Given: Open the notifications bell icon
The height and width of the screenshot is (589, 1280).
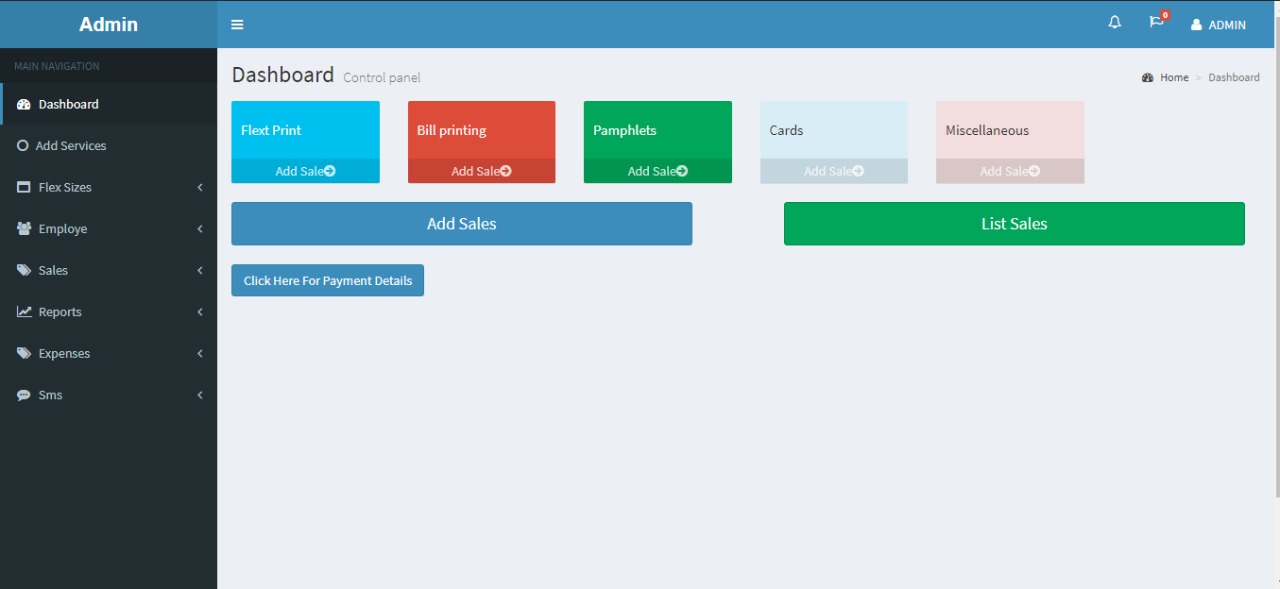Looking at the screenshot, I should coord(1115,23).
